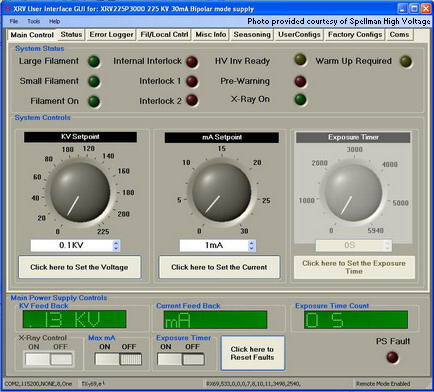The height and width of the screenshot is (392, 434).
Task: Click here to Set the Exposure Time button
Action: click(x=354, y=267)
